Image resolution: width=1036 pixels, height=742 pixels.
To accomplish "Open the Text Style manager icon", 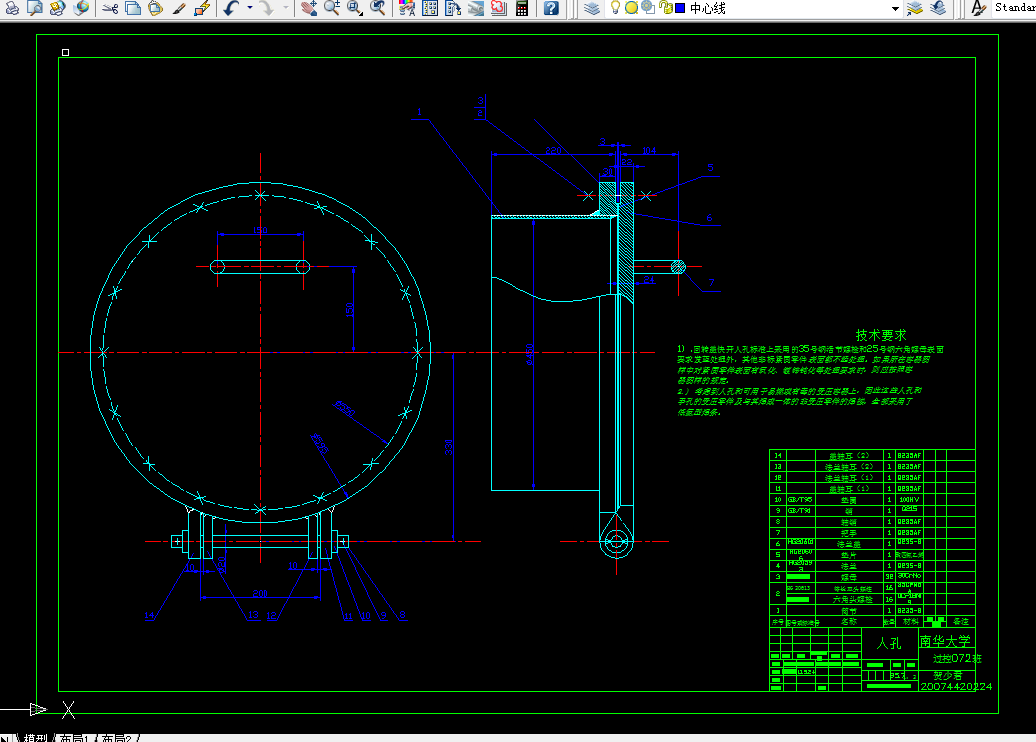I will tap(978, 8).
